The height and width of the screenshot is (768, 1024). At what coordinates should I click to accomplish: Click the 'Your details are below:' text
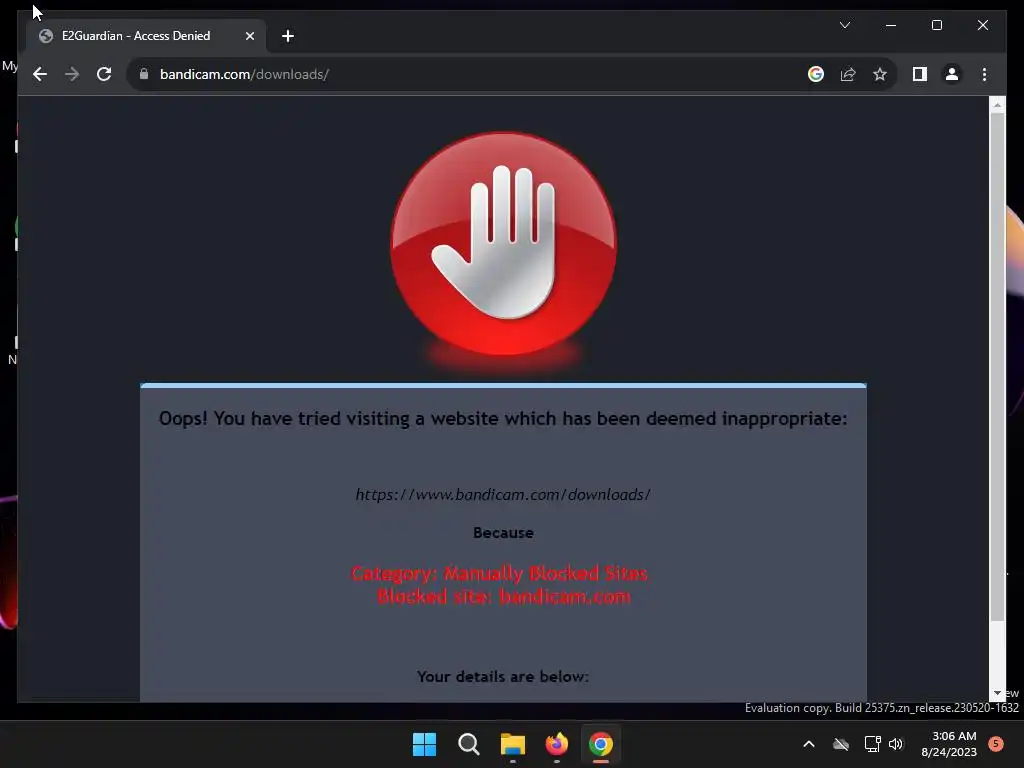[x=503, y=677]
